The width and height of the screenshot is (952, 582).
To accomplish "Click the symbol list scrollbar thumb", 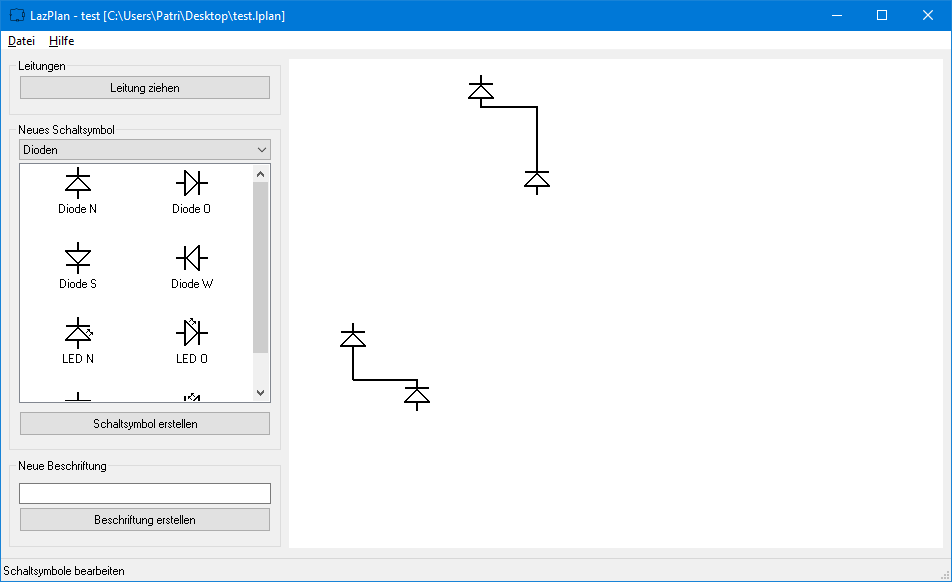I will (x=261, y=266).
